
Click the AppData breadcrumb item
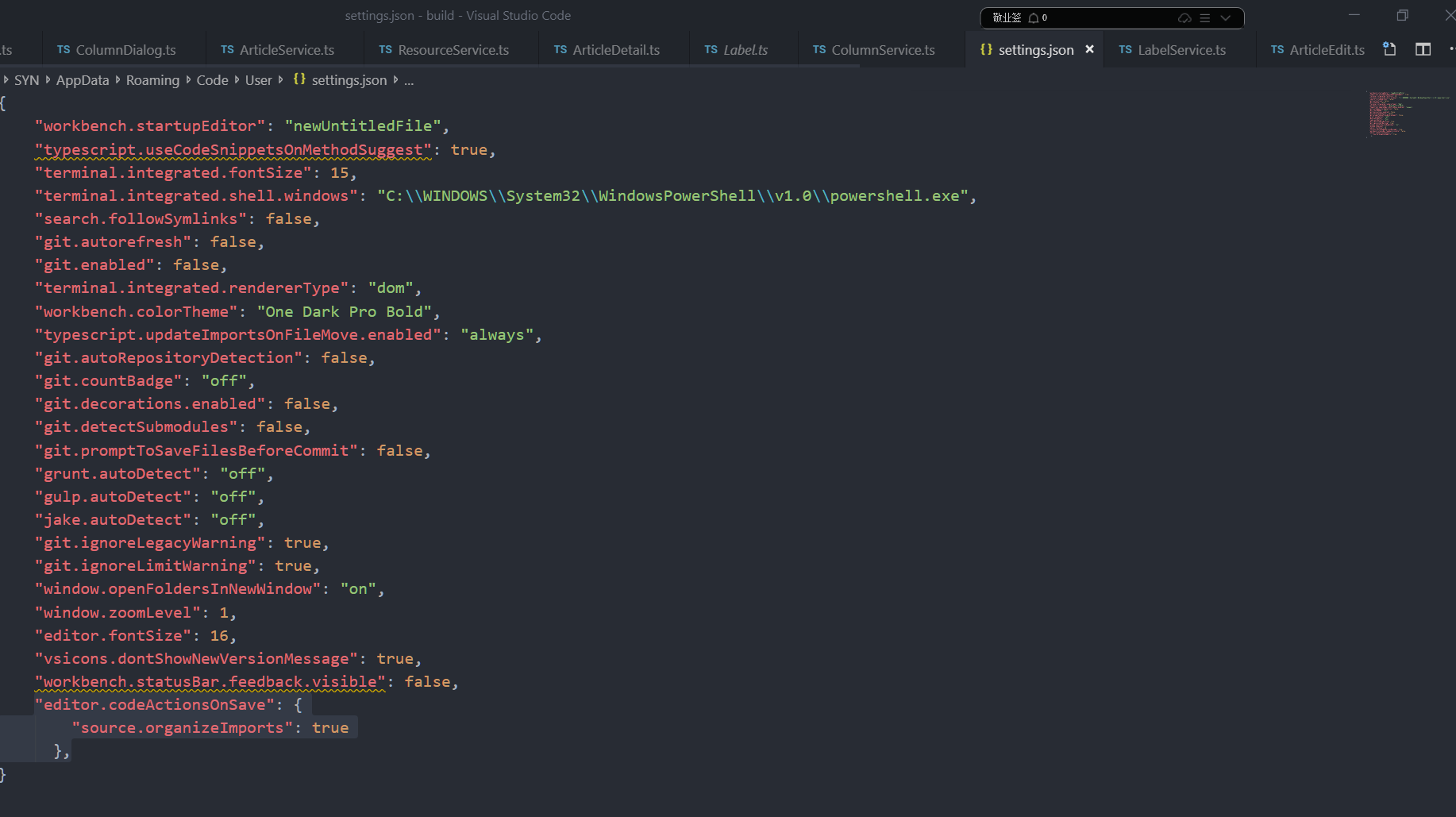click(x=83, y=79)
